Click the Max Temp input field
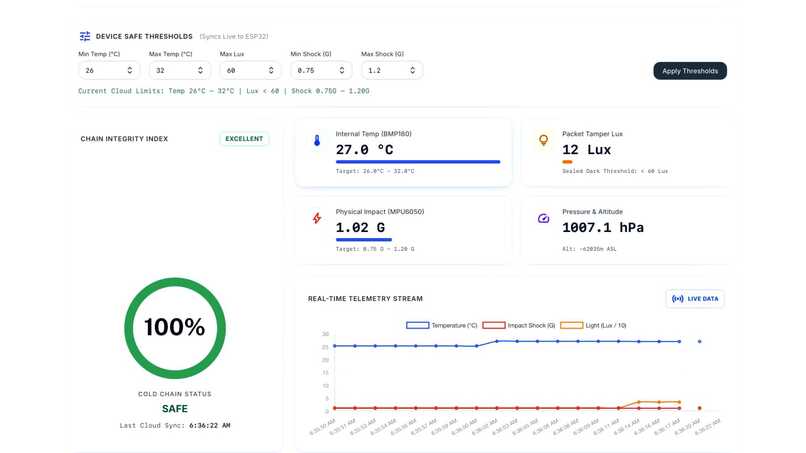 (179, 70)
